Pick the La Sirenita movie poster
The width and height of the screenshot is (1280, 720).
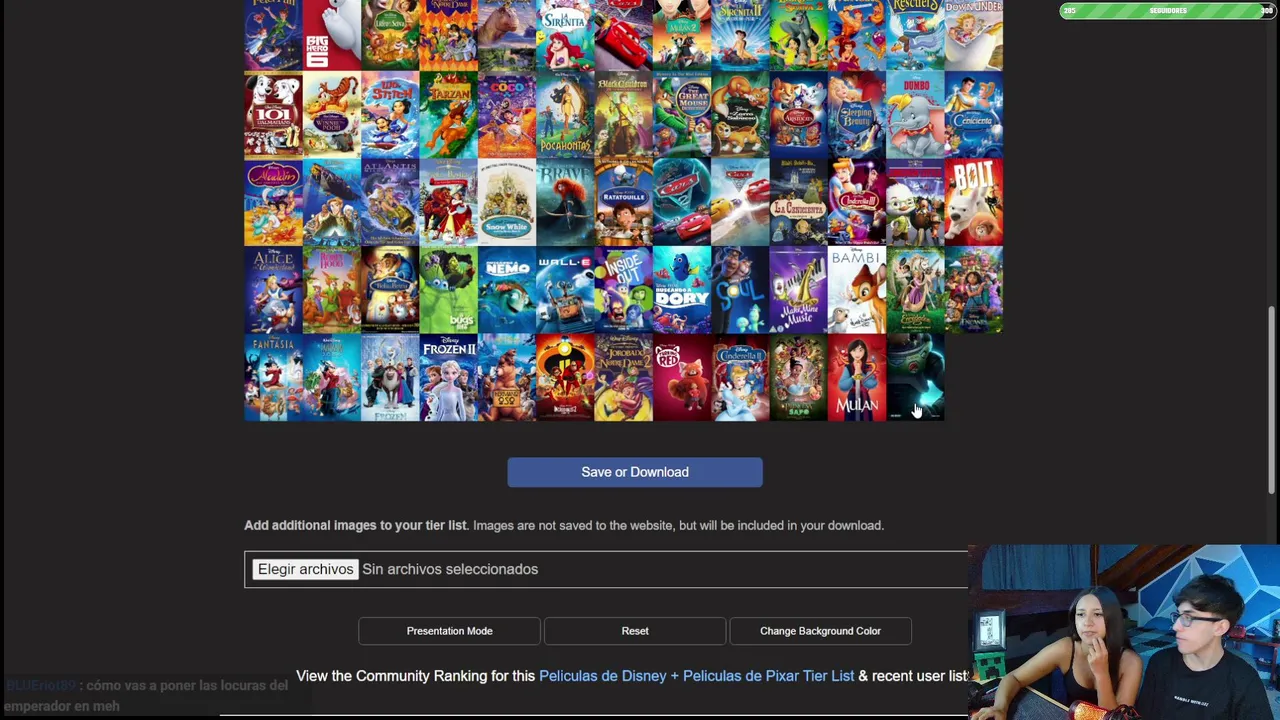[x=565, y=35]
